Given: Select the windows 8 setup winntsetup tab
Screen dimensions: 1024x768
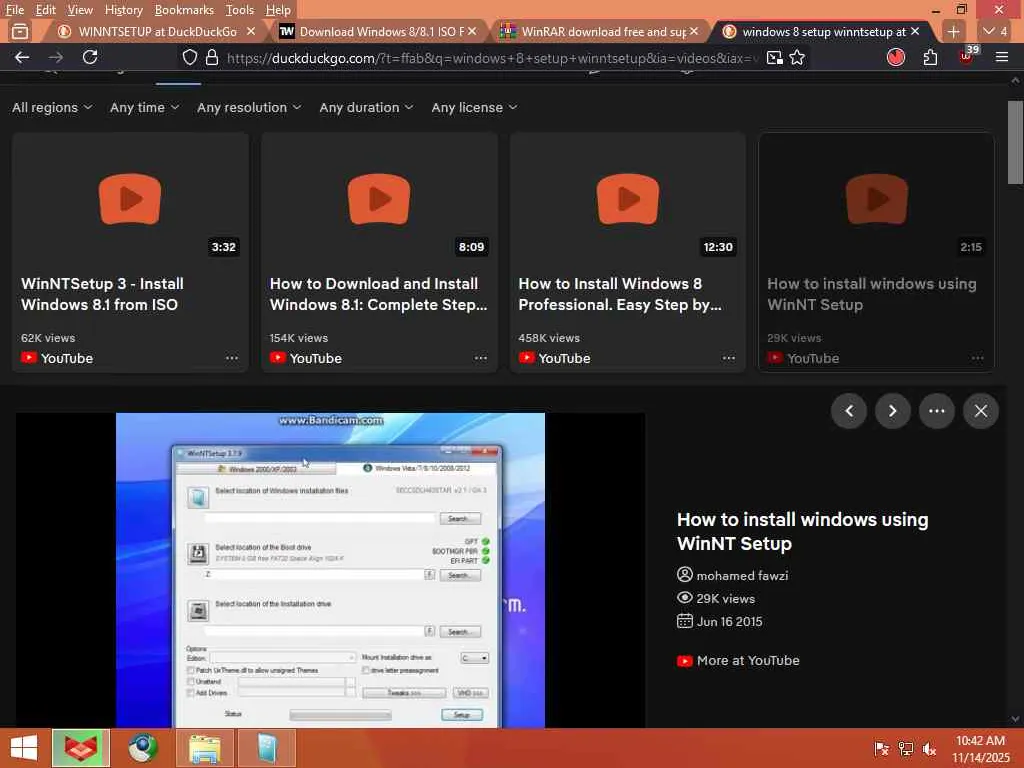Looking at the screenshot, I should (x=821, y=31).
